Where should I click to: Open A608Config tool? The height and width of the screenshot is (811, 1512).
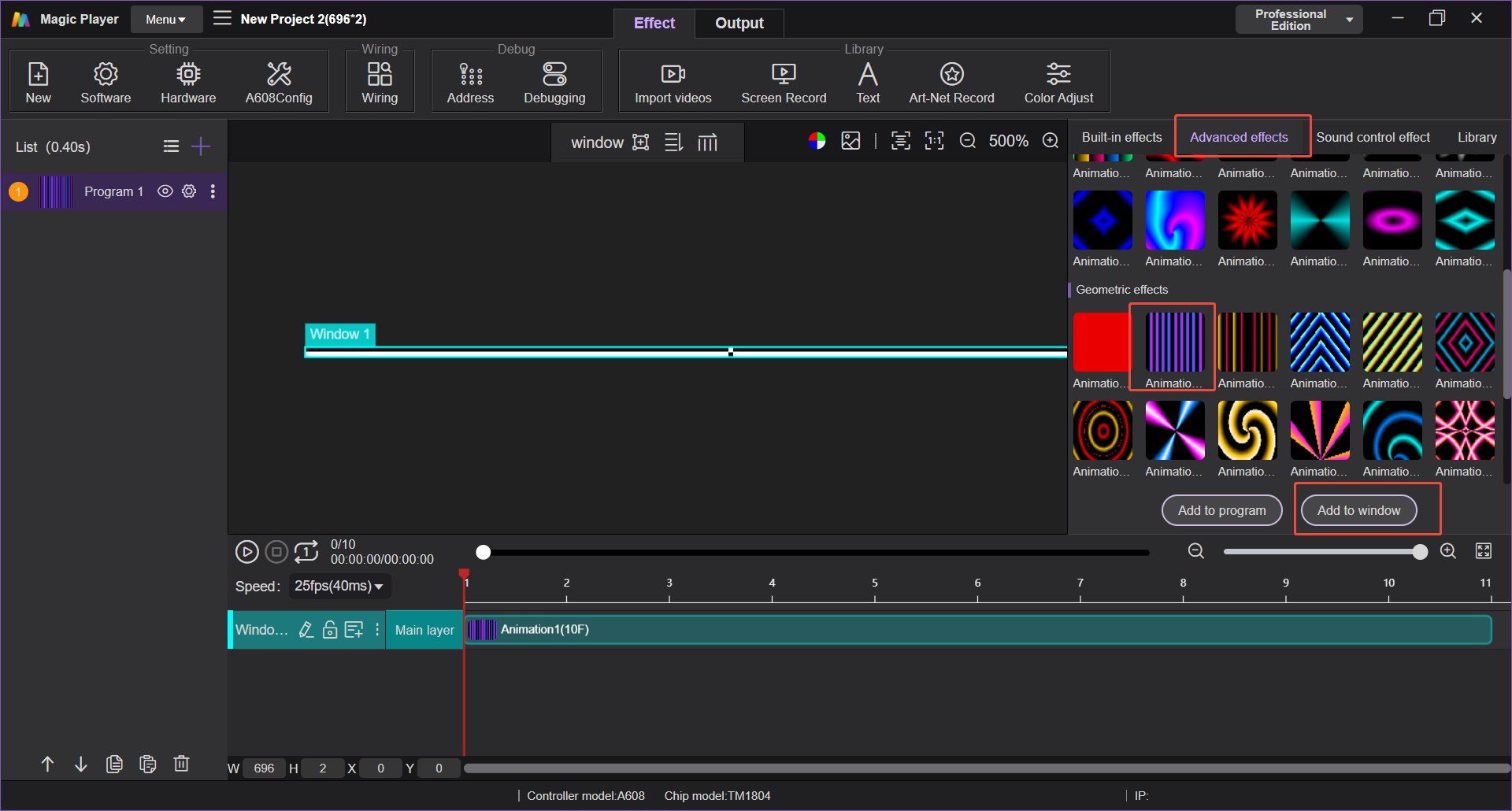[x=279, y=82]
